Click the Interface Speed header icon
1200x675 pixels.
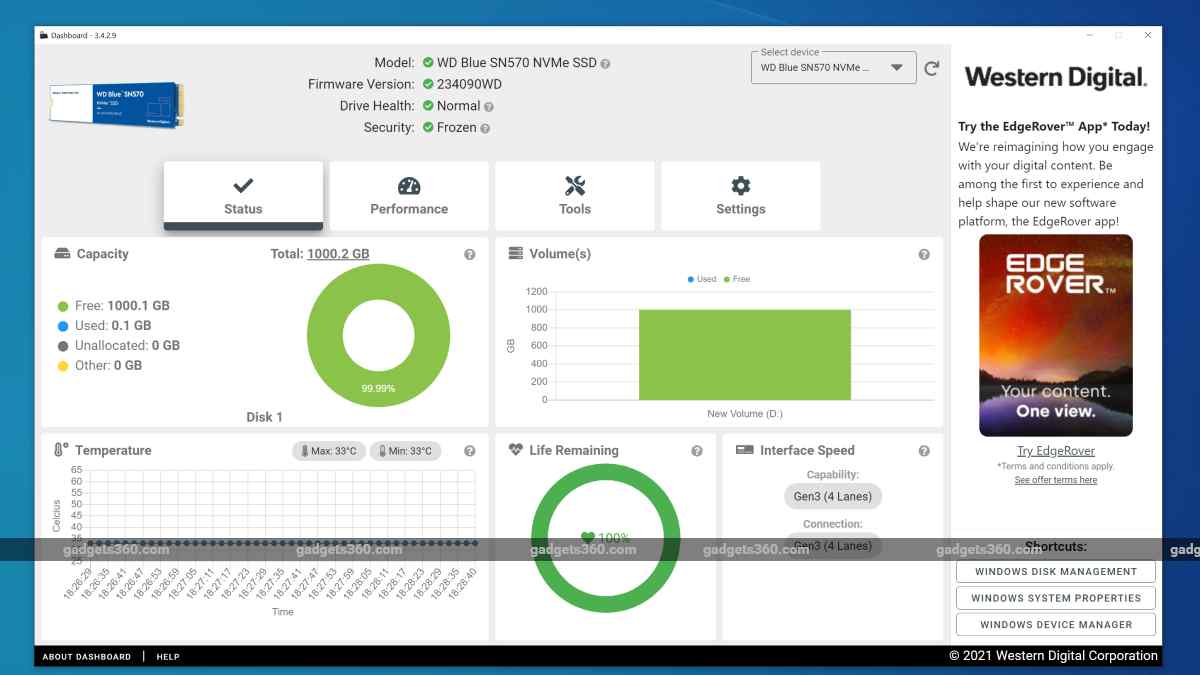[744, 450]
